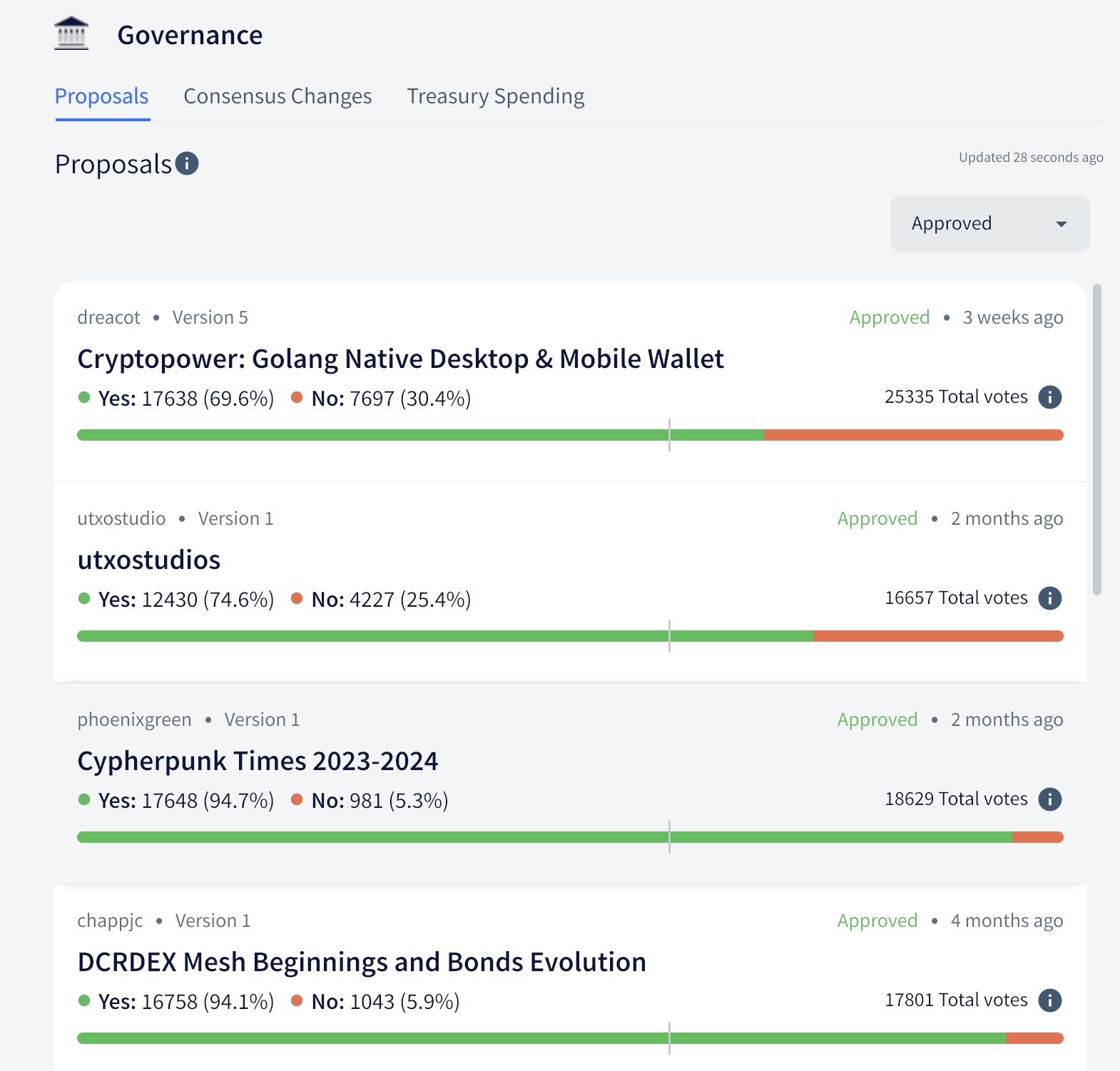
Task: Click the proposals list vertical scrollbar
Action: (x=1097, y=439)
